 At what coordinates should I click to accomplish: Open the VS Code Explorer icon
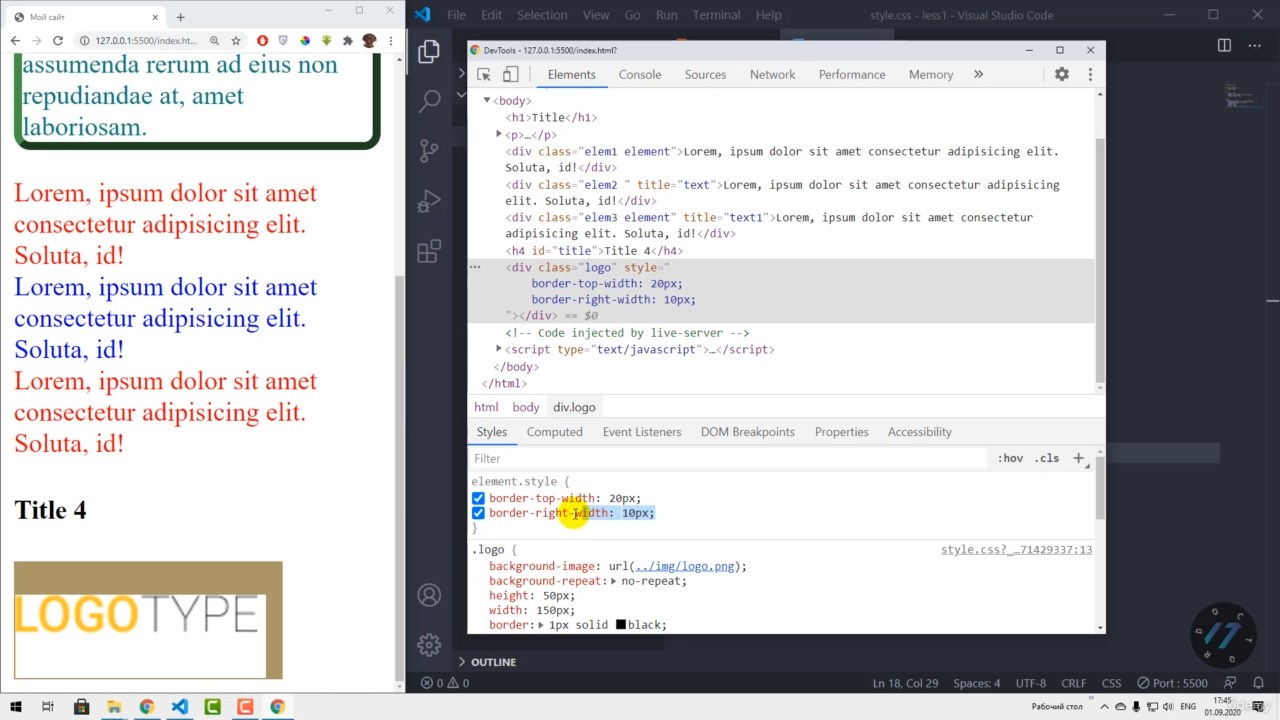point(429,52)
